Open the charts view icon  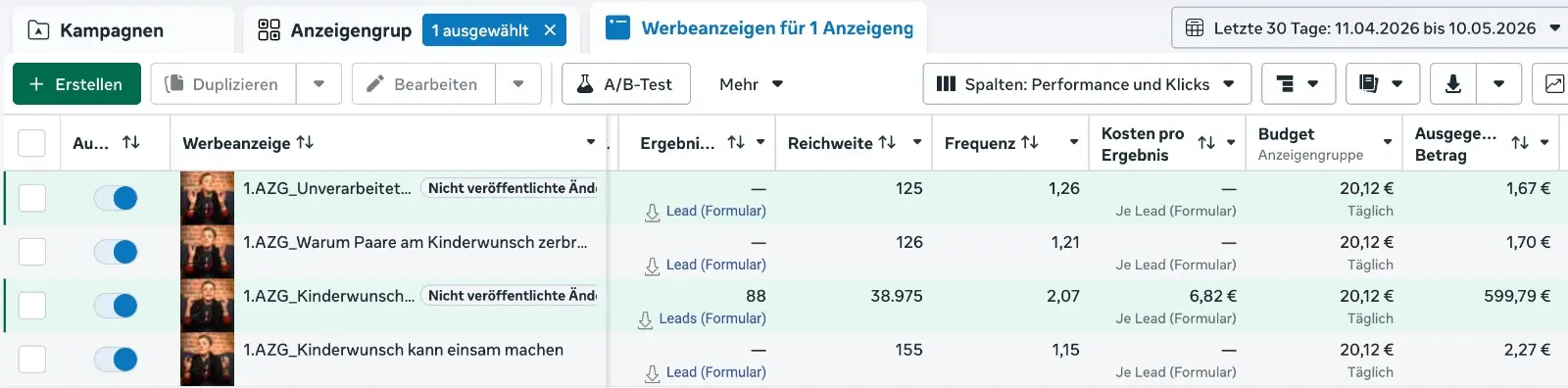point(1554,84)
